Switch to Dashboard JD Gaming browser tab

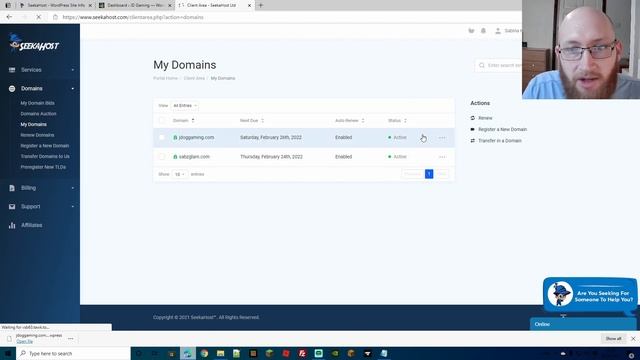(135, 5)
